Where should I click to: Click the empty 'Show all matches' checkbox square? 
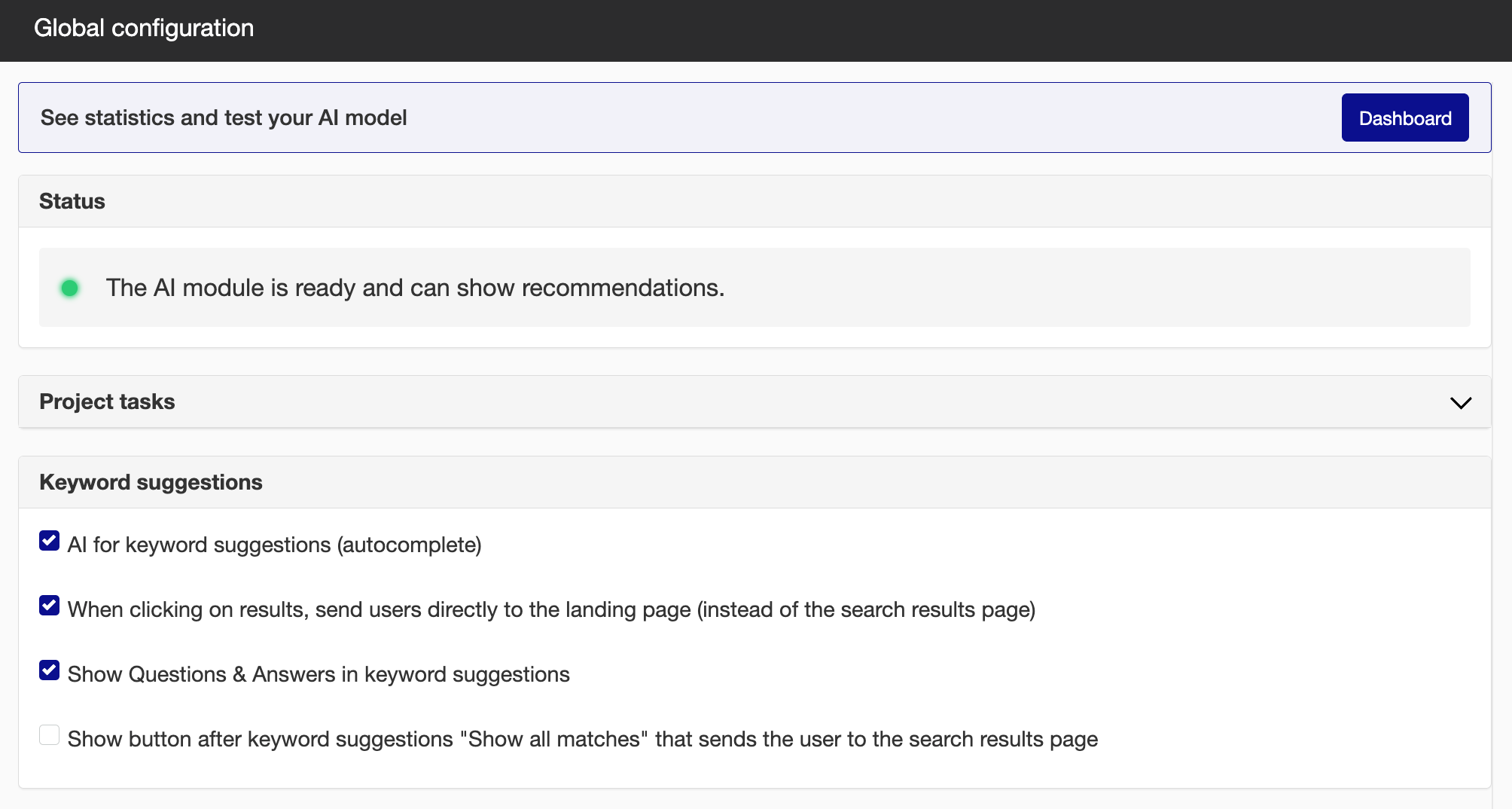click(x=49, y=734)
